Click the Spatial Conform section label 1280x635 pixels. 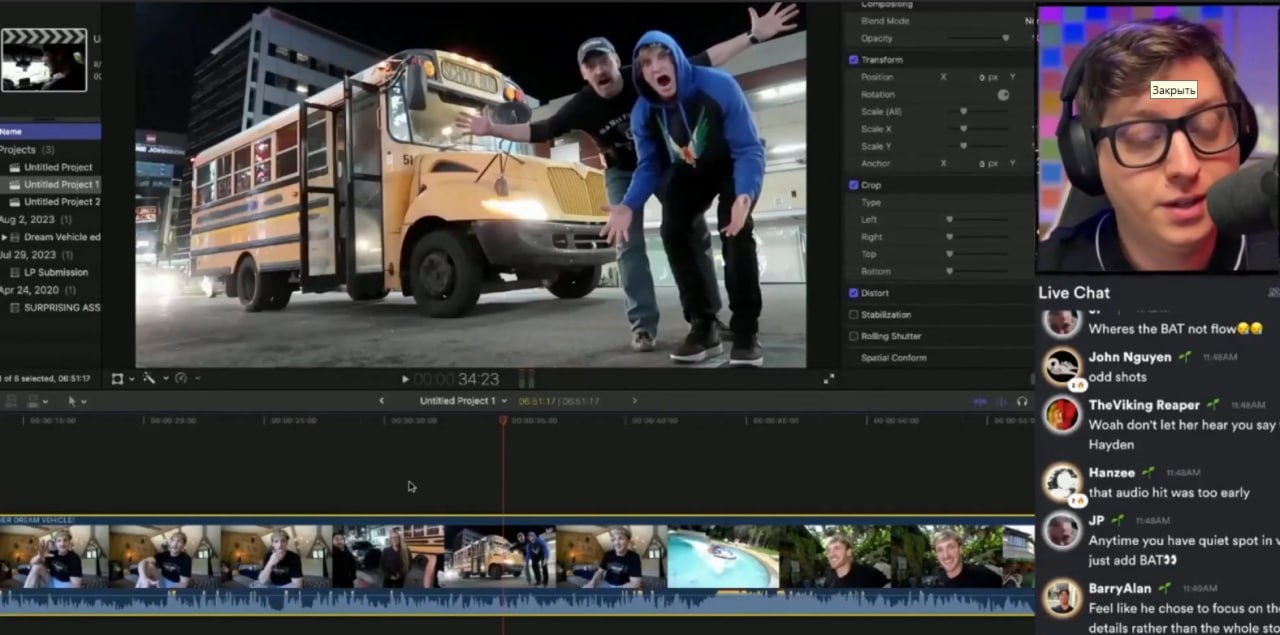coord(894,358)
